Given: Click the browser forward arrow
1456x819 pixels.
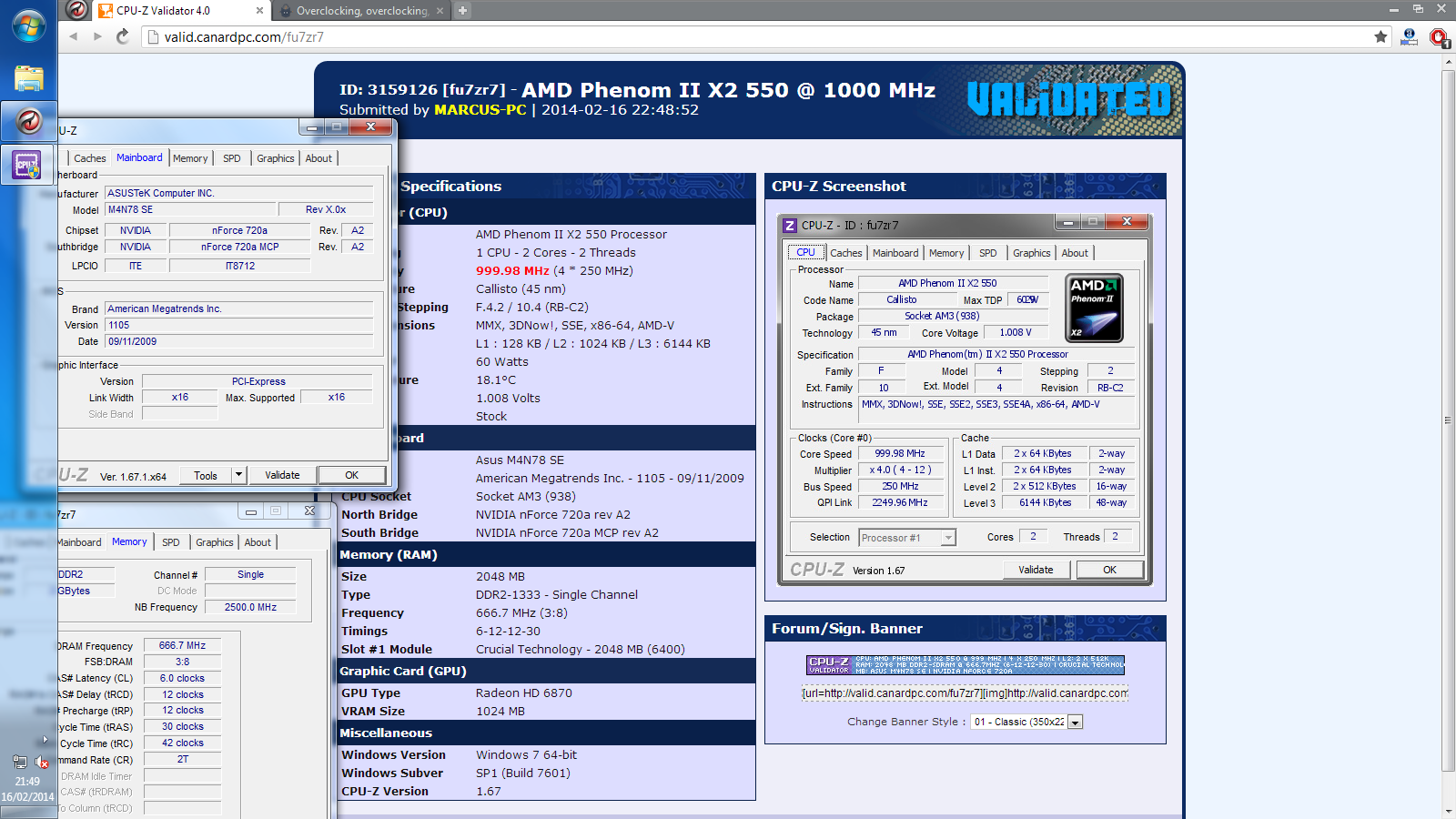Looking at the screenshot, I should tap(97, 36).
